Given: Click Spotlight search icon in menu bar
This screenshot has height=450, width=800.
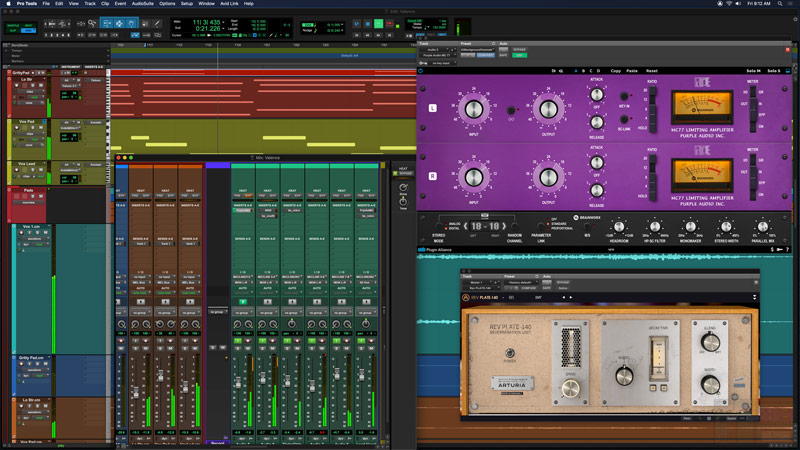Looking at the screenshot, I should [x=780, y=4].
